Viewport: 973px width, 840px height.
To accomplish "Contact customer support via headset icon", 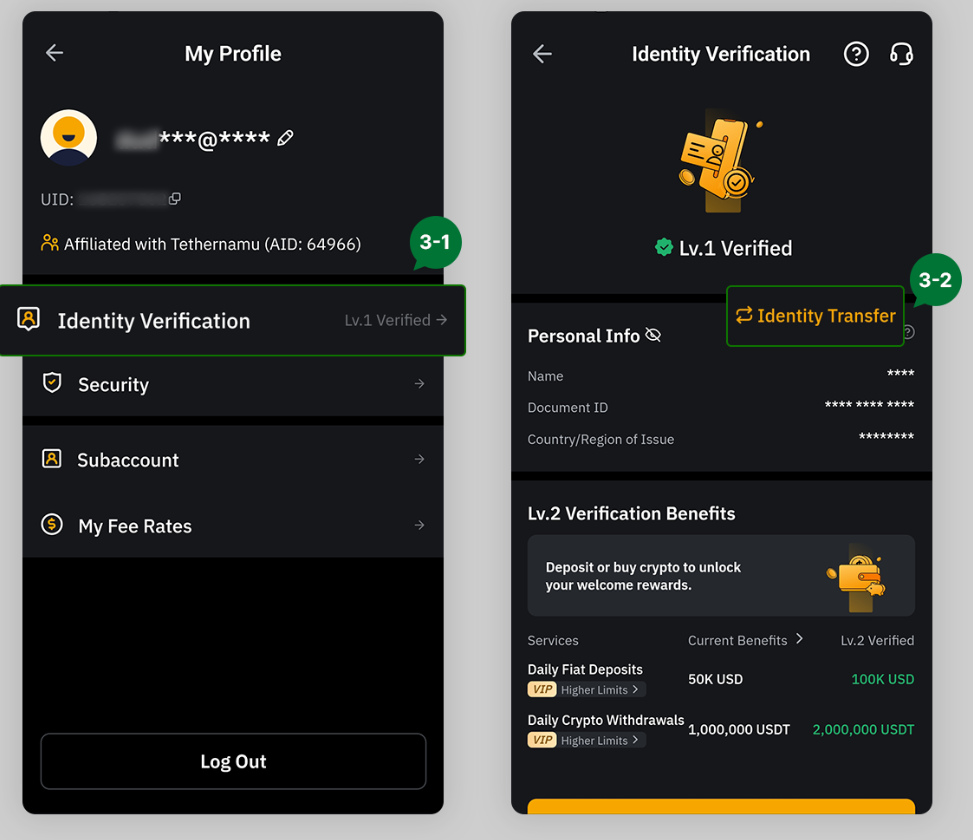I will pos(902,54).
